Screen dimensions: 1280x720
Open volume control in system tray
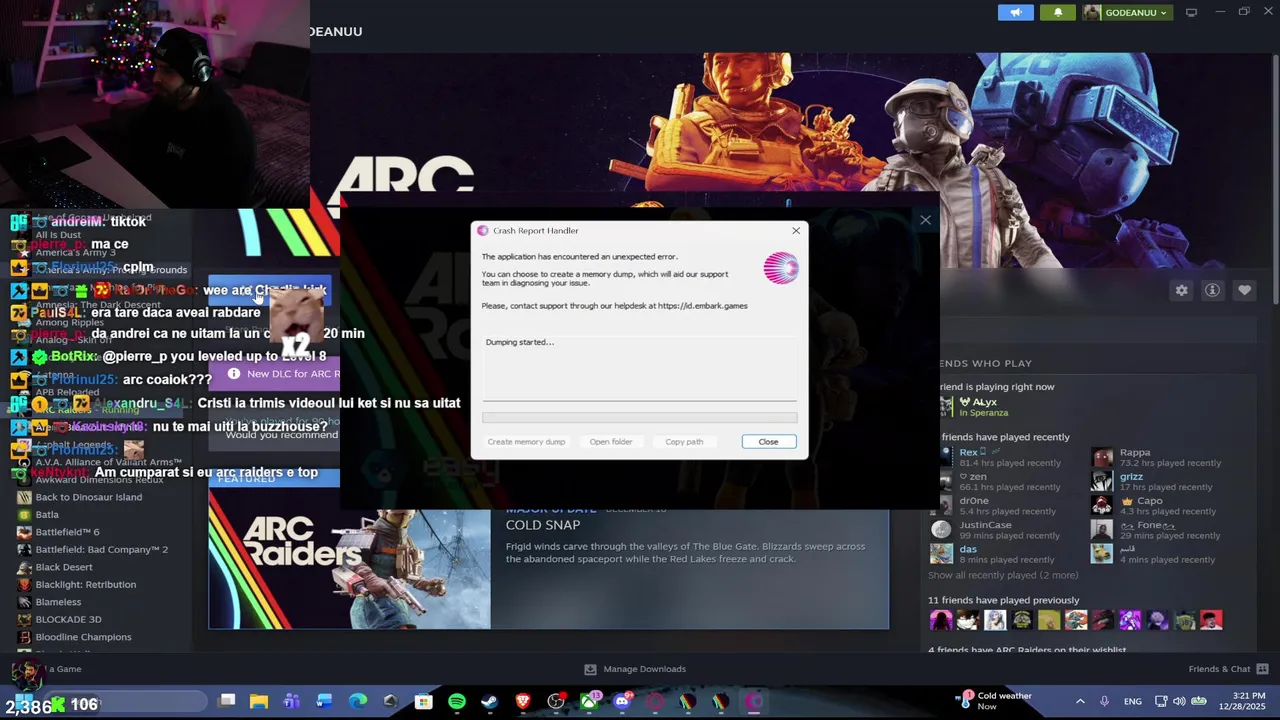pos(1179,702)
